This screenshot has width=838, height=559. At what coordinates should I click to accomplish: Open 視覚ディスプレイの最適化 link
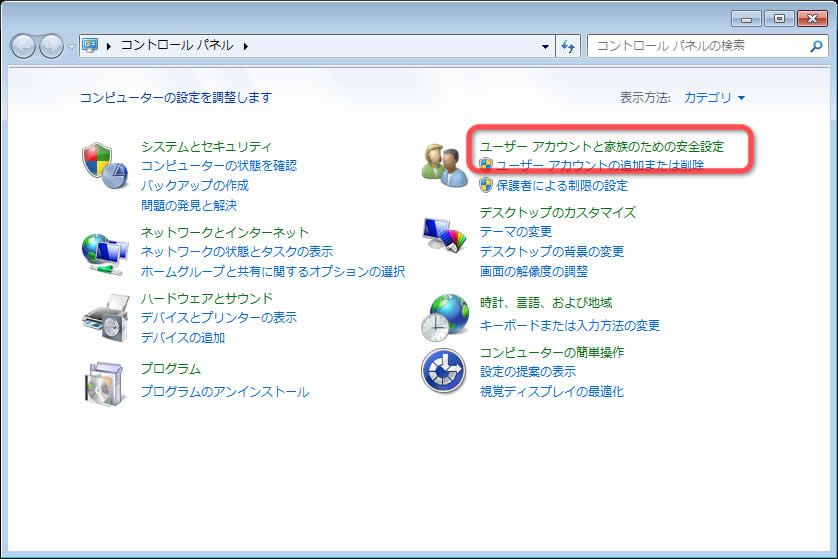[552, 392]
